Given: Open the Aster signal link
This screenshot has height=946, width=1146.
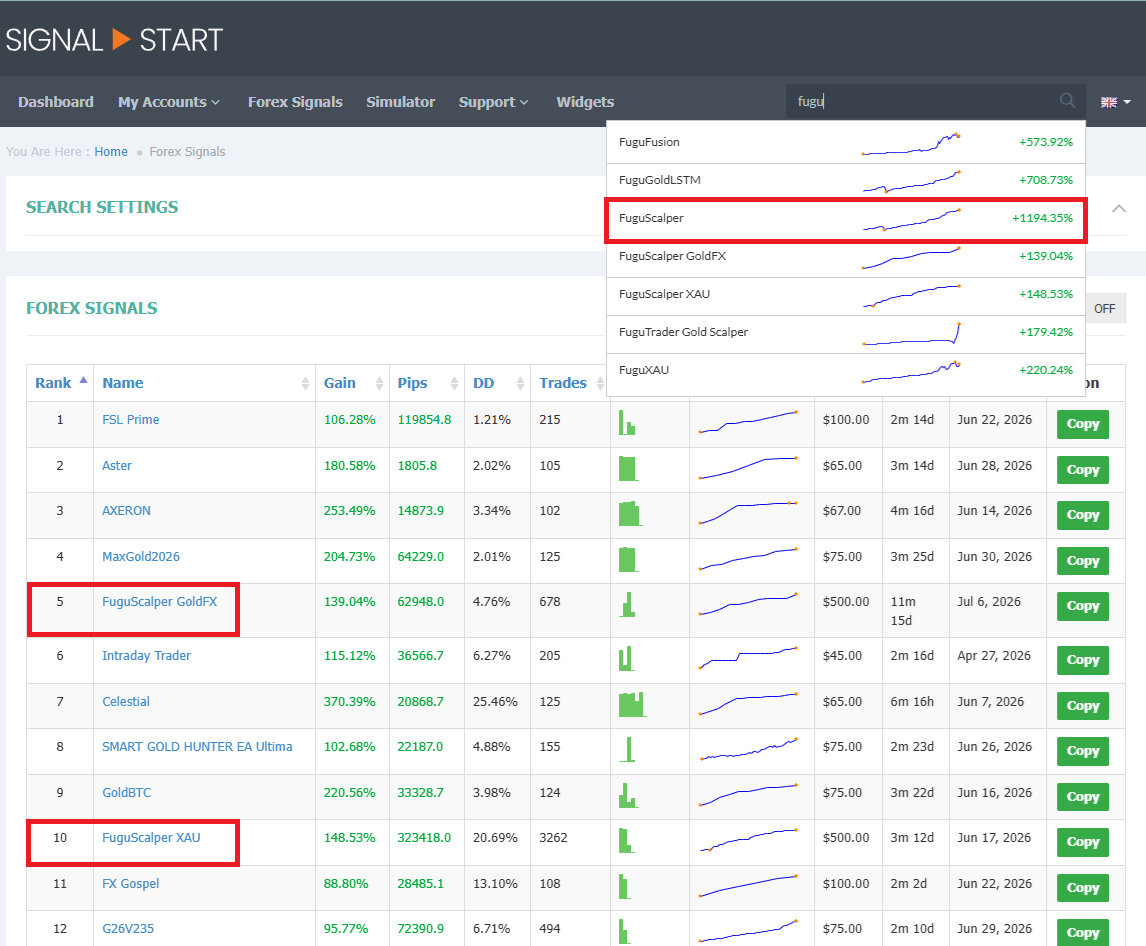Looking at the screenshot, I should click(x=117, y=466).
